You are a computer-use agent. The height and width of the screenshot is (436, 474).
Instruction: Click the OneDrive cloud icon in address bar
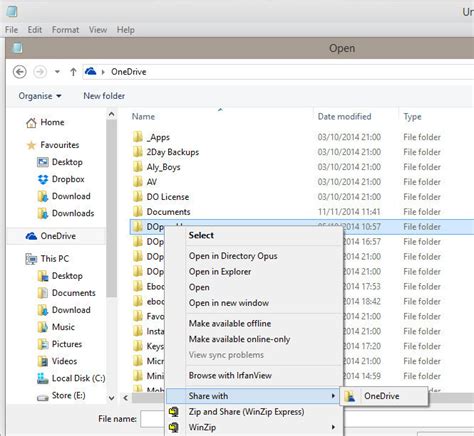91,71
